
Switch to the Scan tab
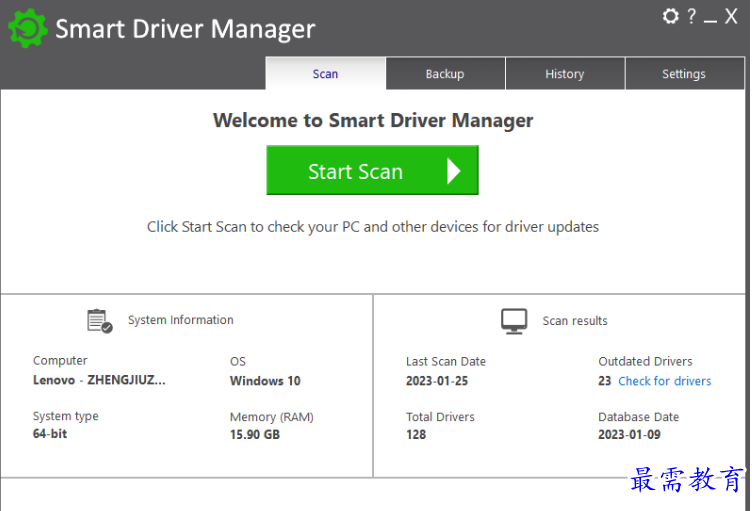click(x=326, y=73)
